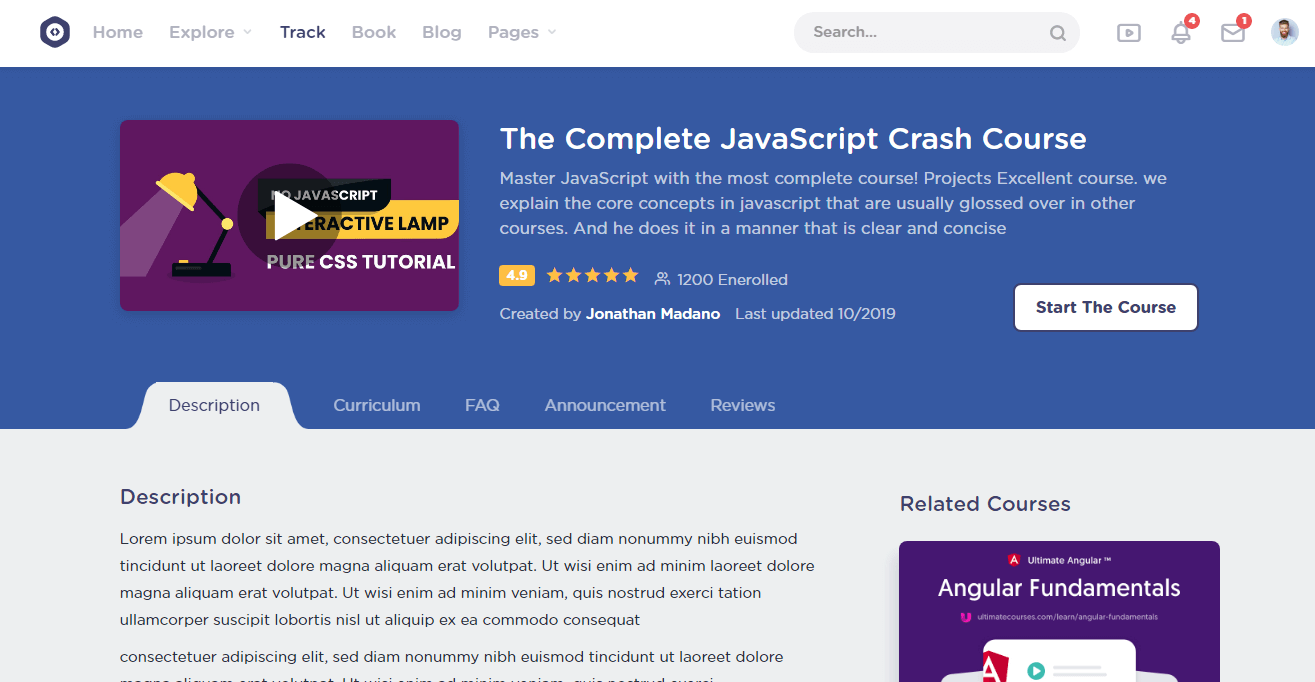Click the user profile avatar
This screenshot has width=1315, height=682.
[1284, 32]
